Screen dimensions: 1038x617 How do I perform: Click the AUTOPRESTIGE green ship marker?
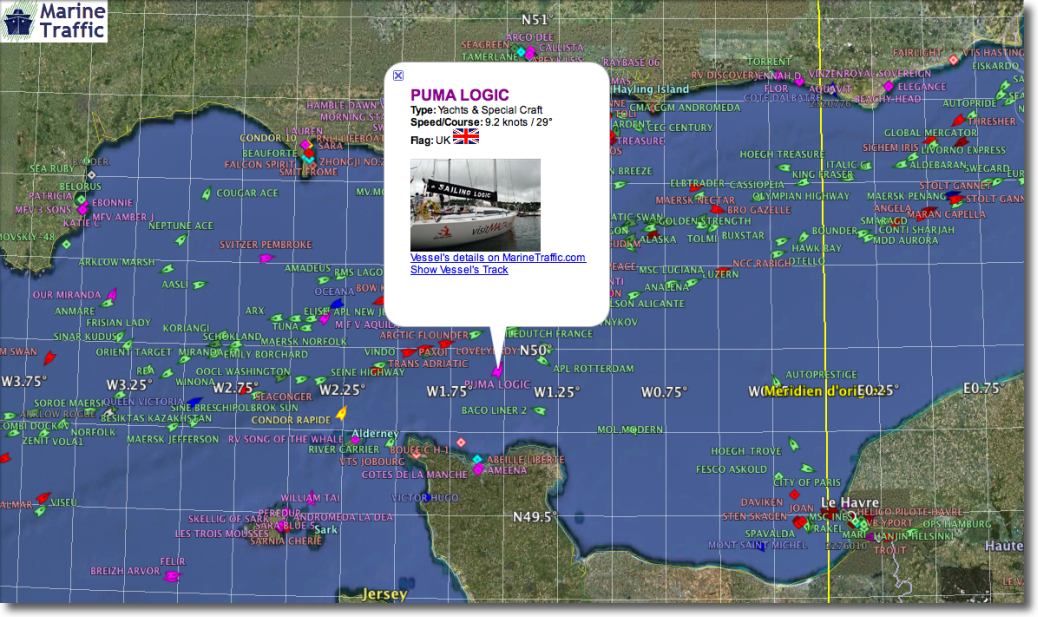[777, 382]
